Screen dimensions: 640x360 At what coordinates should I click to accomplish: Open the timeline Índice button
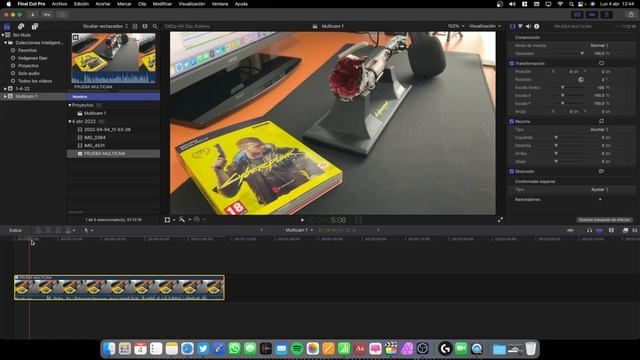pos(16,230)
